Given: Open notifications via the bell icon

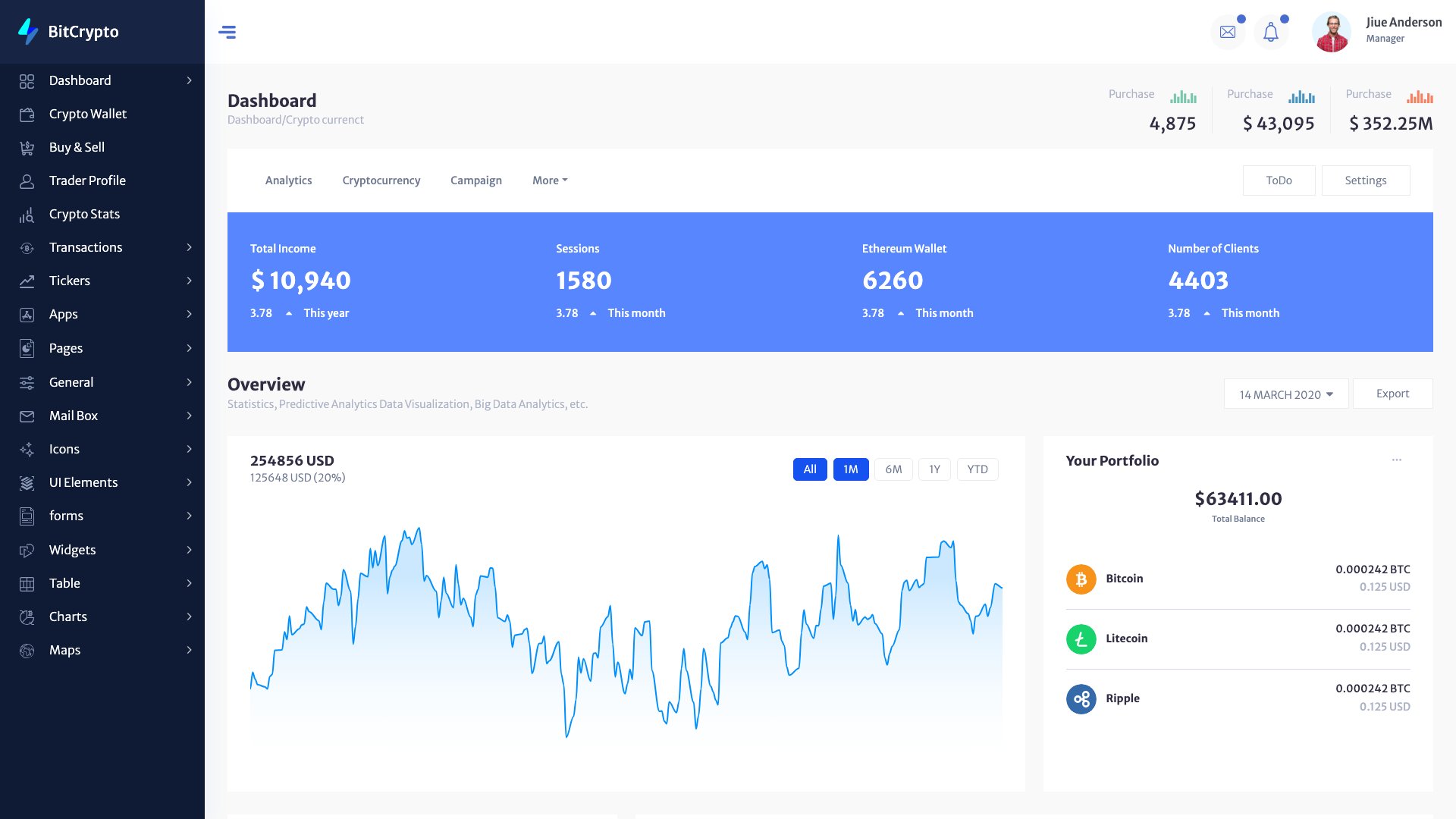Looking at the screenshot, I should coord(1271,32).
